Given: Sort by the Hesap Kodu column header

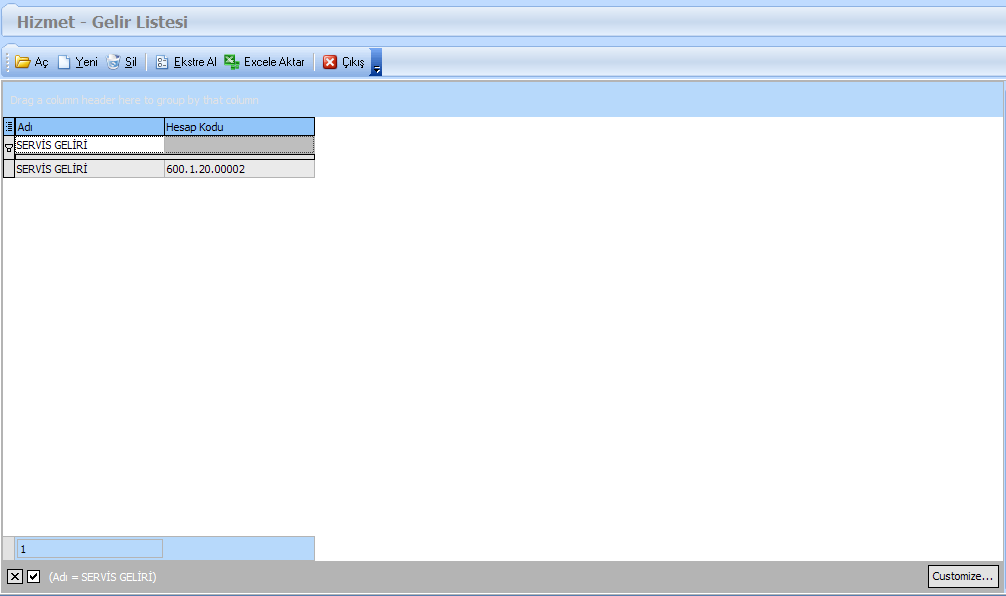Looking at the screenshot, I should (239, 127).
